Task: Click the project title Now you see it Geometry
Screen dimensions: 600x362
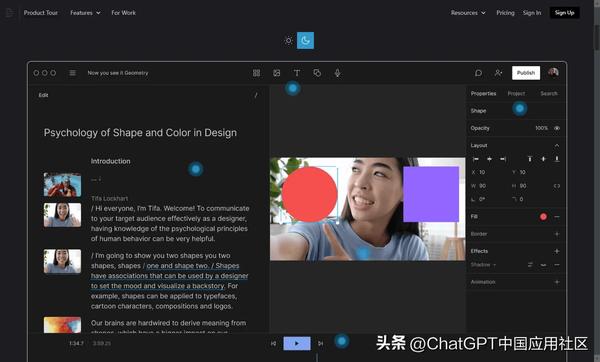Action: [x=118, y=73]
